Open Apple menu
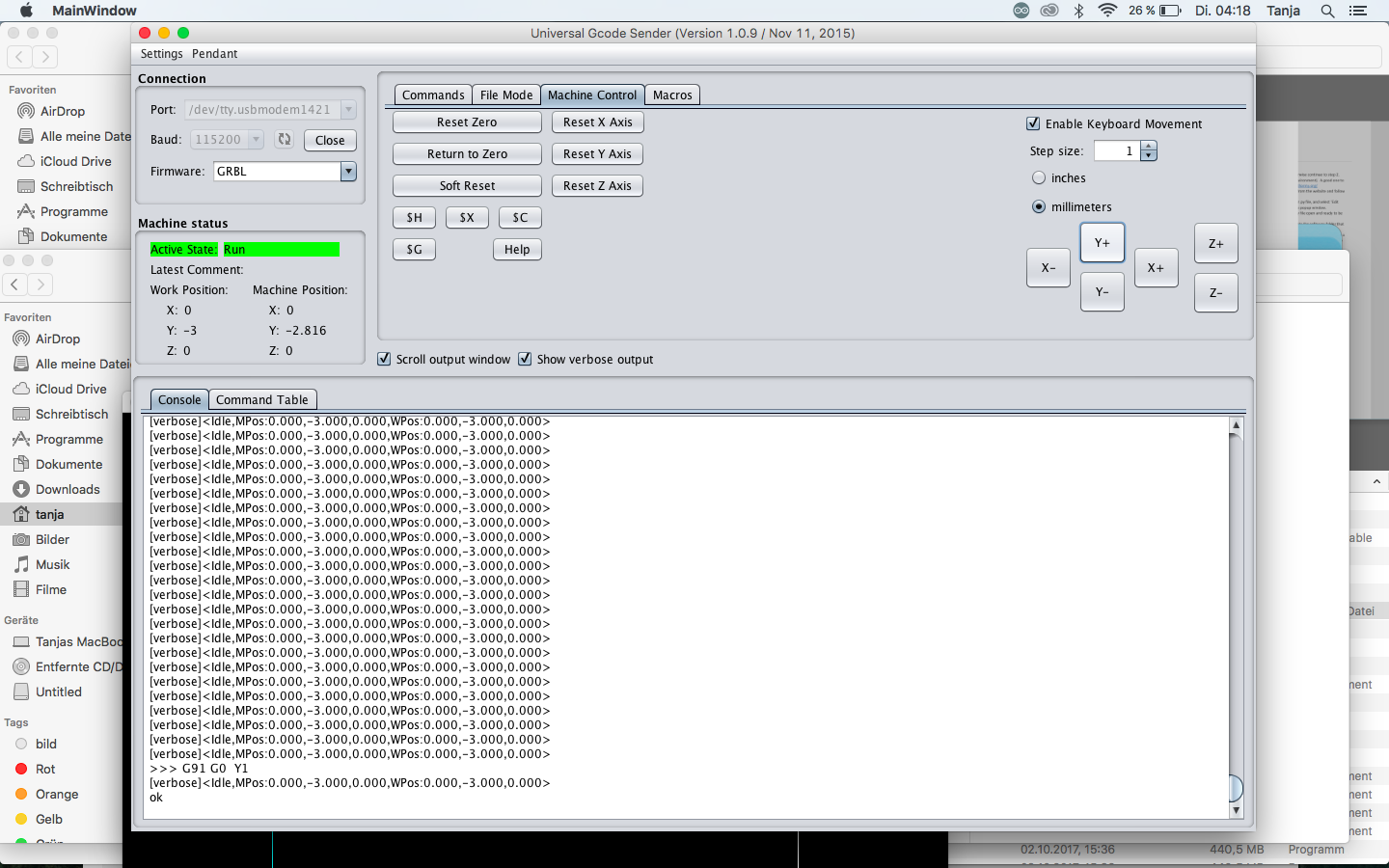 (26, 11)
